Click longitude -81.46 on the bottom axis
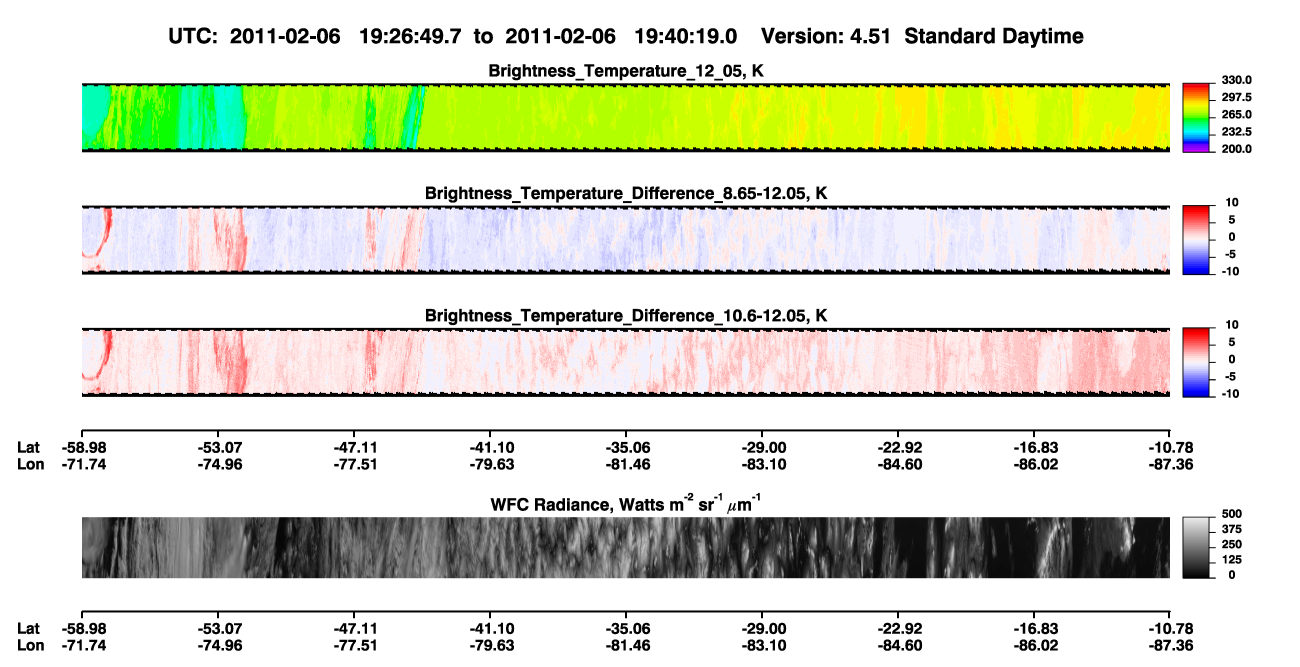 [626, 645]
